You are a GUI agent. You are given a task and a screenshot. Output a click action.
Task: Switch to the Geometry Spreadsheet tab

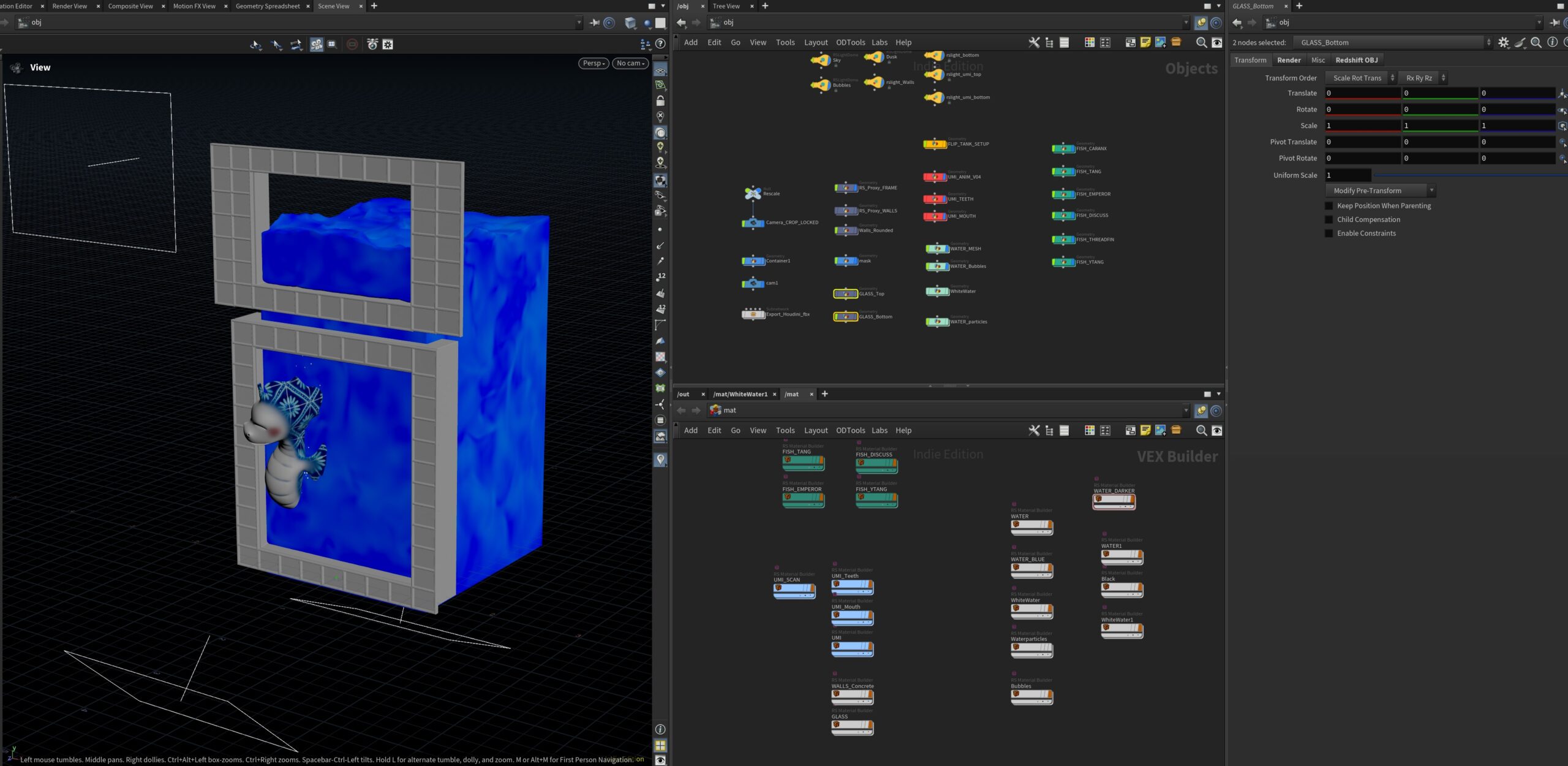coord(268,6)
